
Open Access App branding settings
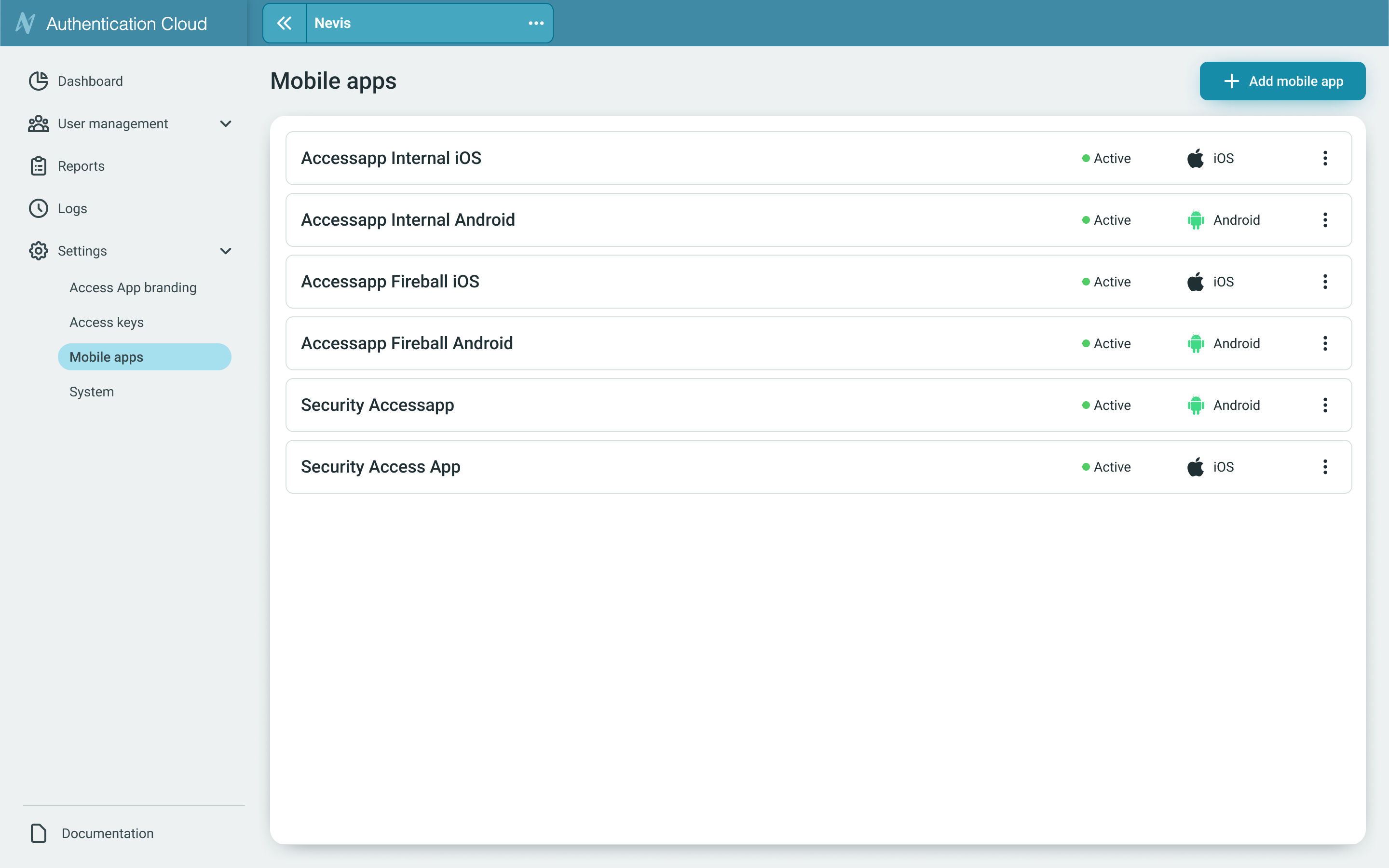[133, 287]
